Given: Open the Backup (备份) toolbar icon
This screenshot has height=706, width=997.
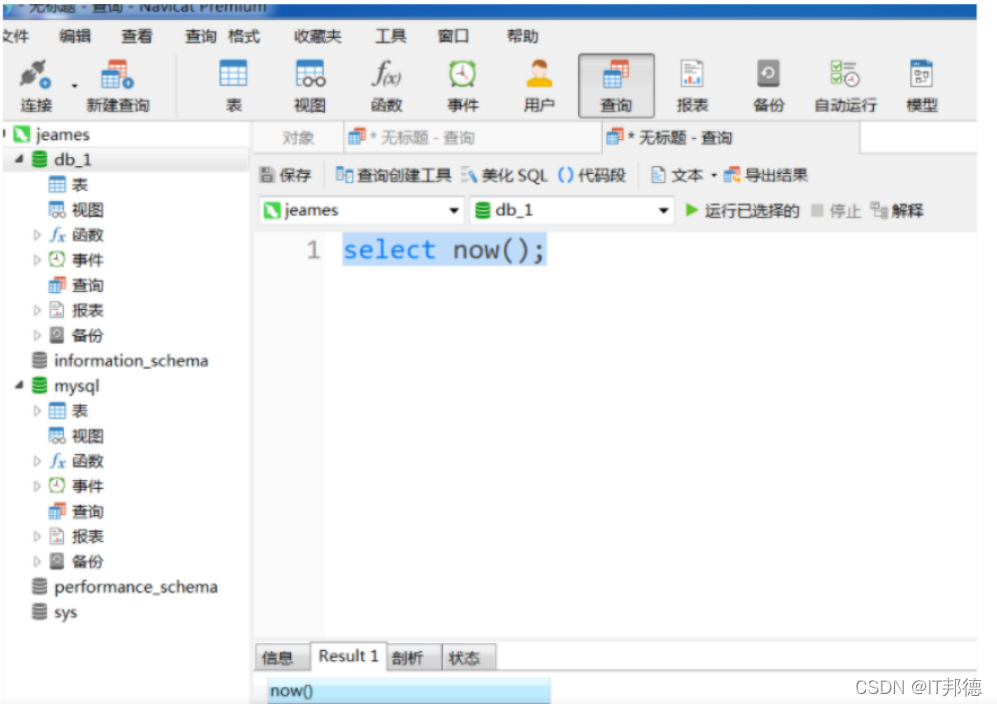Looking at the screenshot, I should point(768,86).
